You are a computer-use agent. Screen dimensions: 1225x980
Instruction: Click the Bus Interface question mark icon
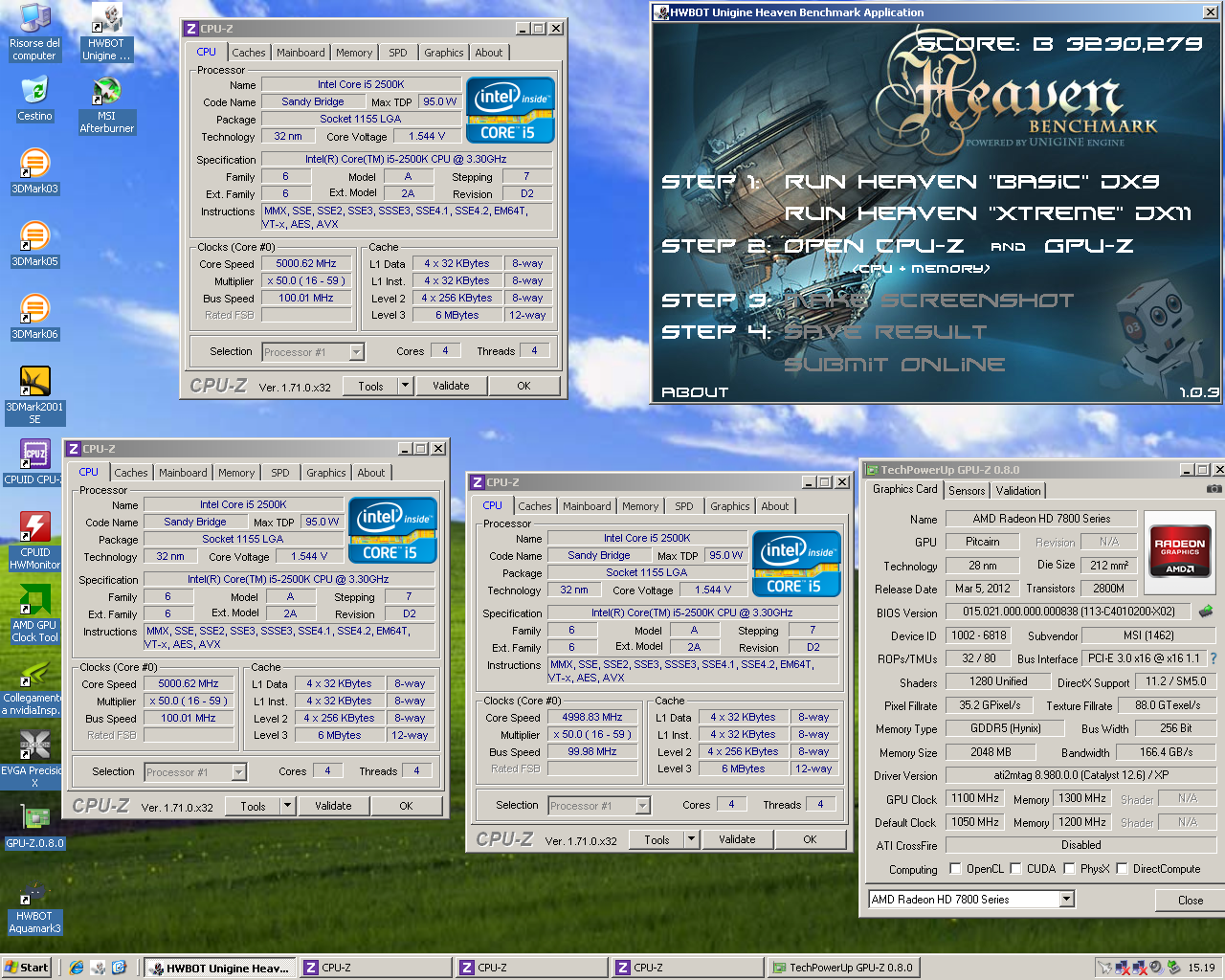(x=1214, y=658)
